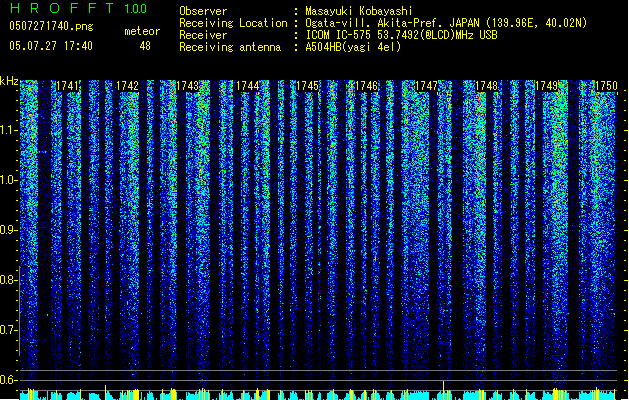Click the meteor count label

coord(142,31)
